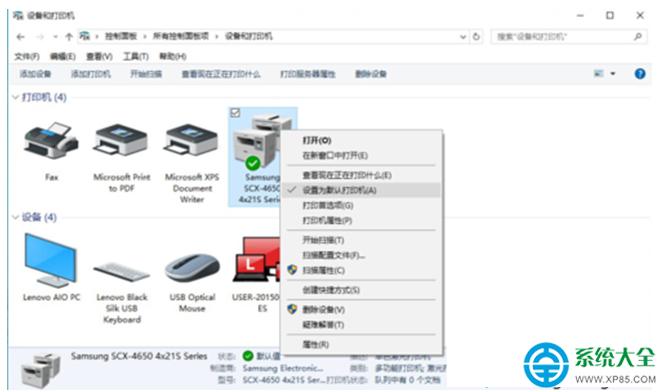Screen dimensions: 658x390
Task: Click the Samsung printer thumbnail in details pane
Action: click(x=41, y=370)
